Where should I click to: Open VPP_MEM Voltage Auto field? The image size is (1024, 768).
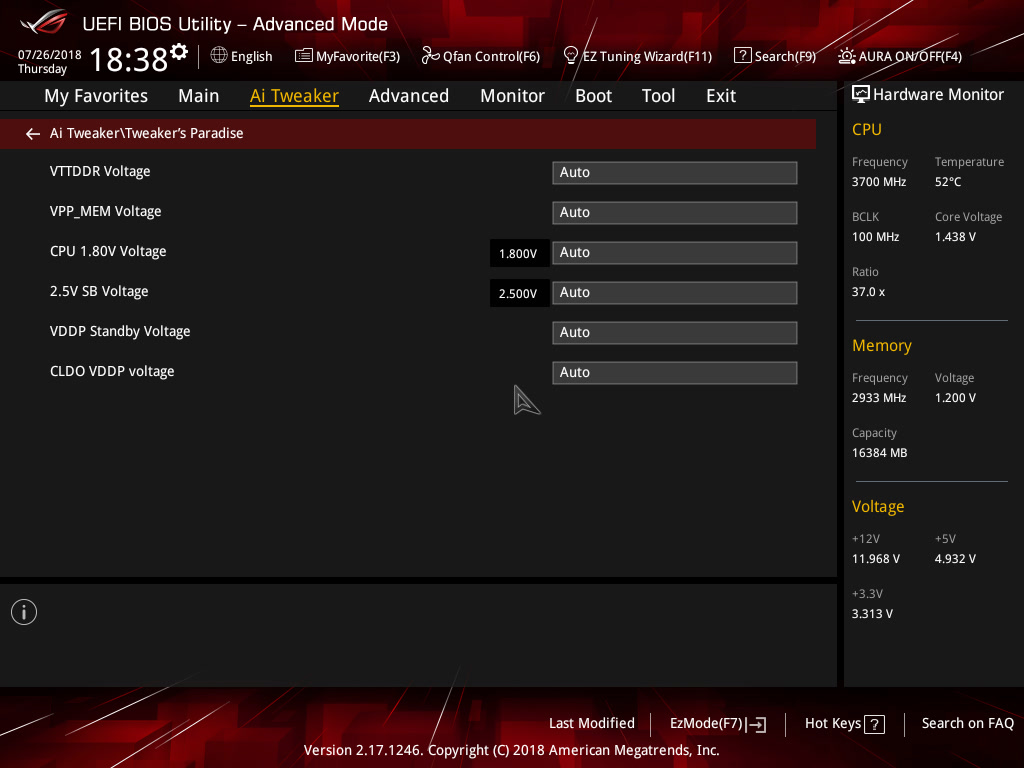coord(675,213)
